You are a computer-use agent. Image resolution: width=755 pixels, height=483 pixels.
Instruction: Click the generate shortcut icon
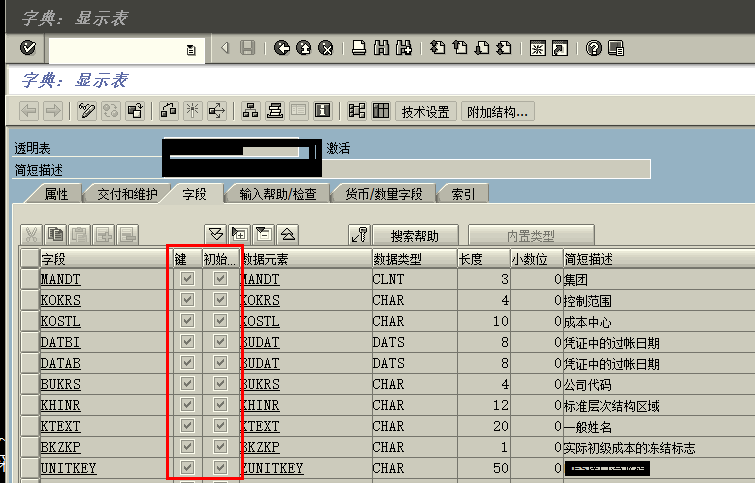coord(560,48)
